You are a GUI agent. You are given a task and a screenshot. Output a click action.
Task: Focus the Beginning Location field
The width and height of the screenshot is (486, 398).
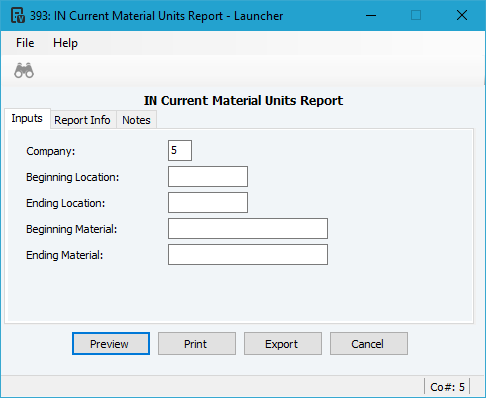208,176
